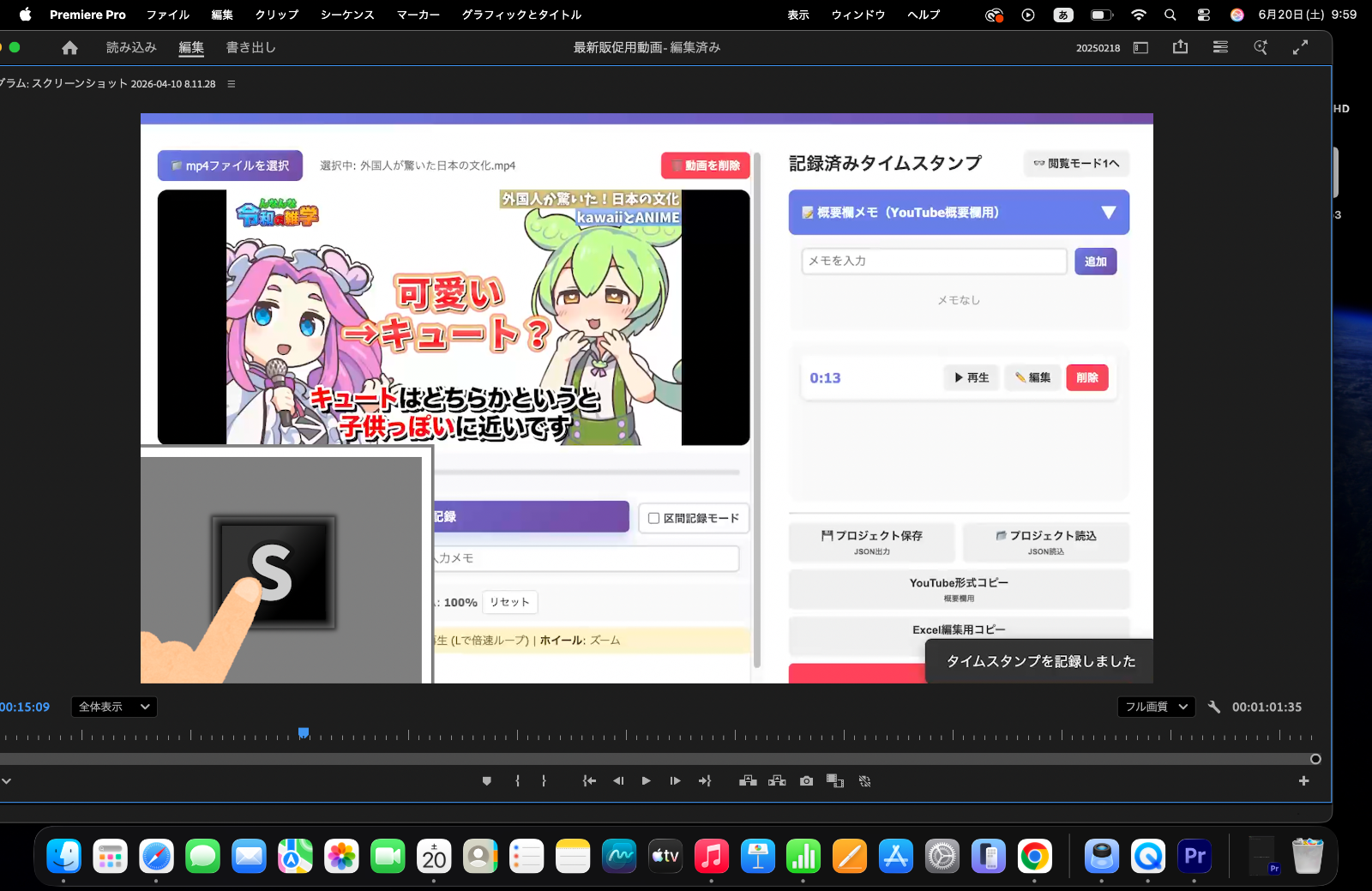Open the button editor plus icon
Screen dimensions: 1372x891
[x=1303, y=781]
